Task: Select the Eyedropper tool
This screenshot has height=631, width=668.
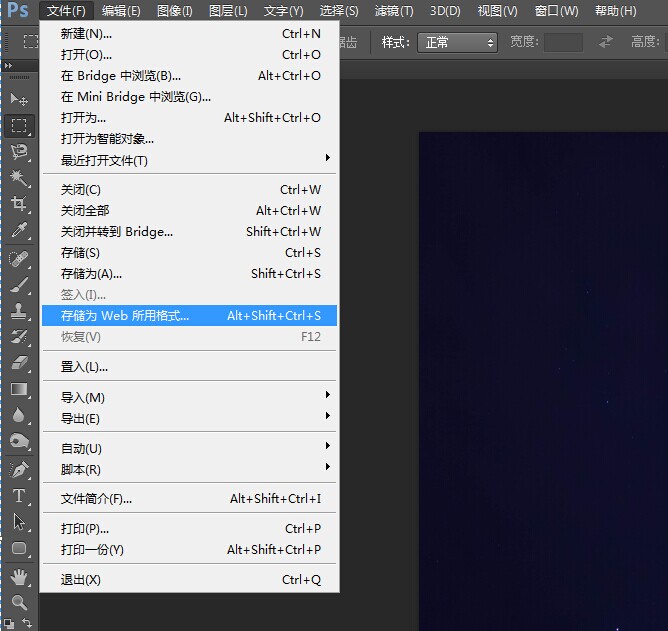Action: click(19, 231)
